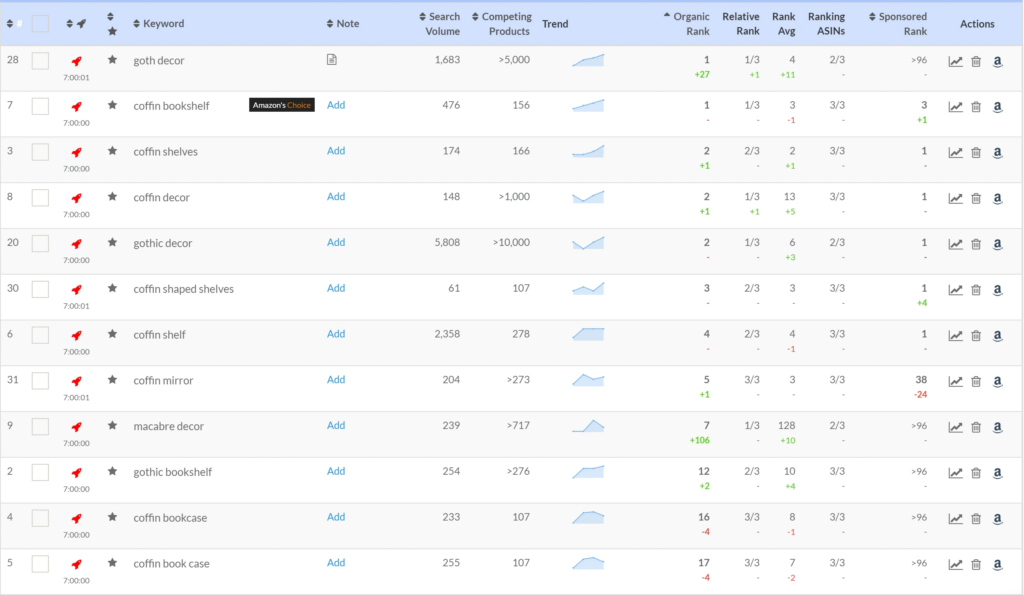The width and height of the screenshot is (1024, 595).
Task: Click the trend sparkline for coffin shelf
Action: pos(587,336)
